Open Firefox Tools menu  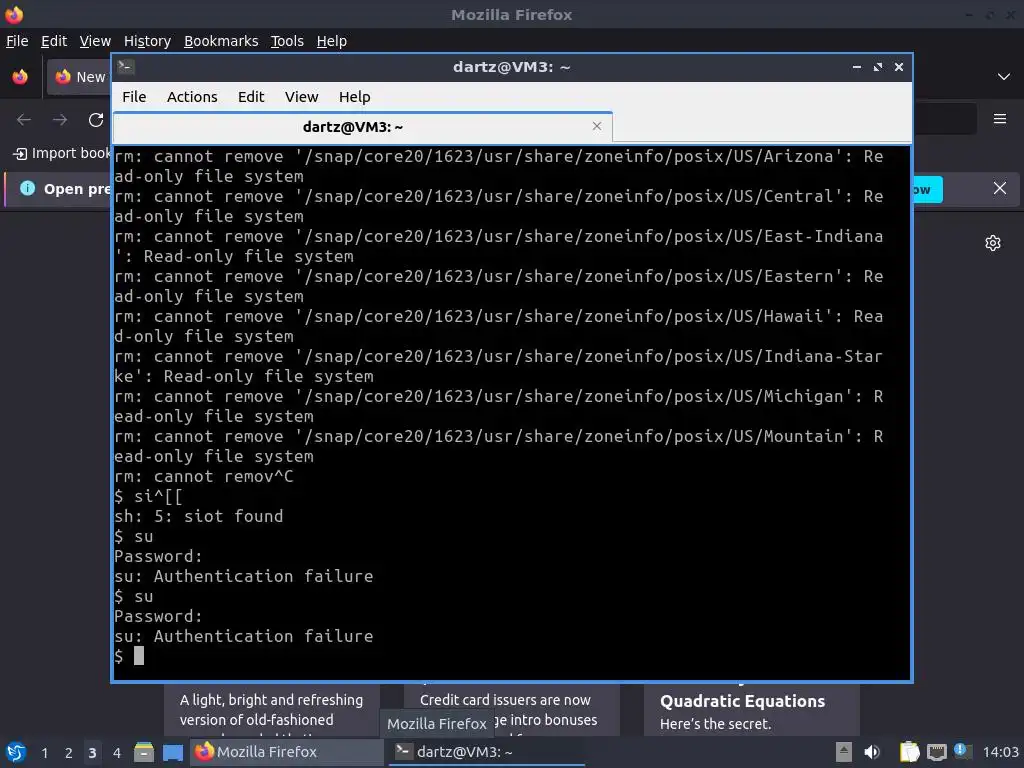[x=287, y=41]
